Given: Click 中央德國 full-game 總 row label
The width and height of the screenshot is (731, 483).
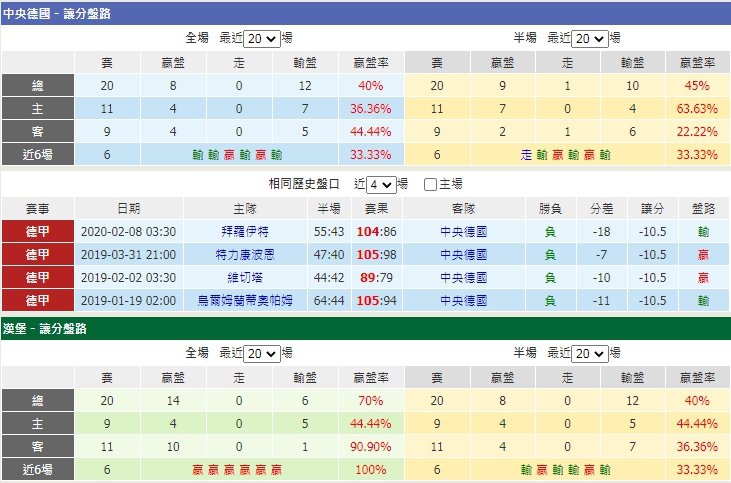Looking at the screenshot, I should click(38, 86).
